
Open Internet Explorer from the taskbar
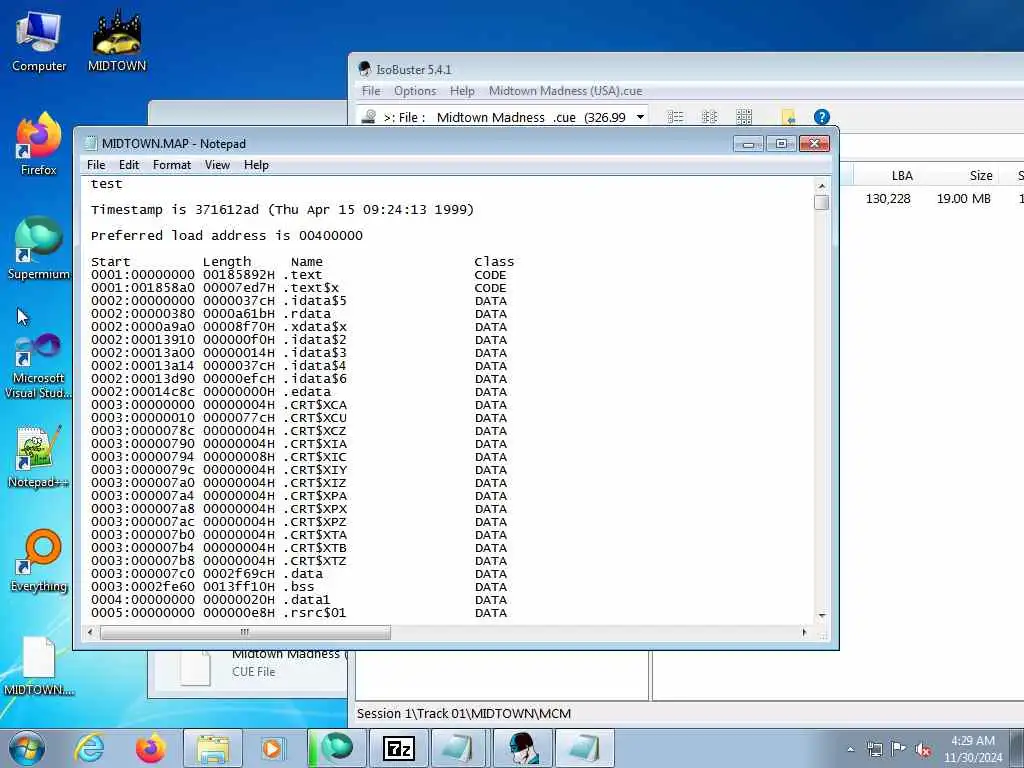tap(89, 748)
